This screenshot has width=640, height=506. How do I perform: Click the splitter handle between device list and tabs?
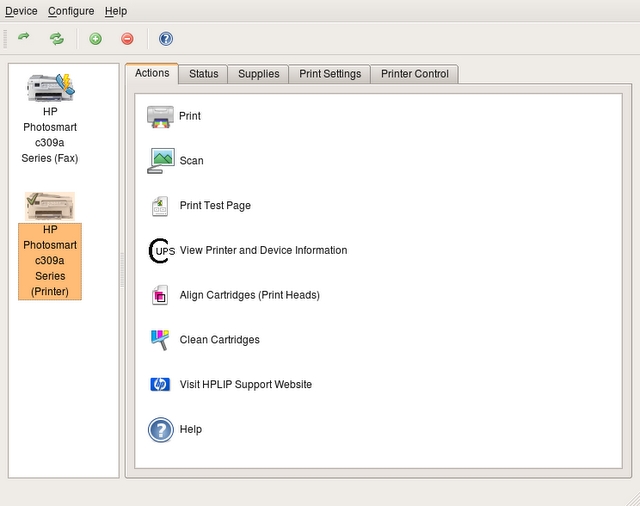tap(122, 270)
